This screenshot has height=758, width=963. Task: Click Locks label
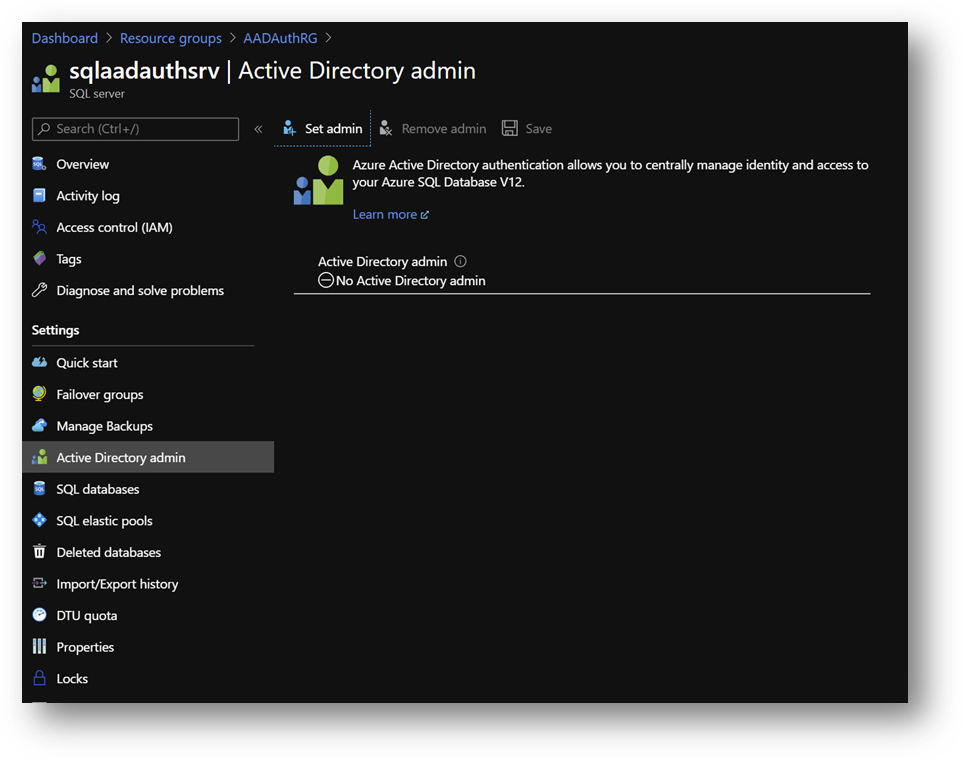(72, 679)
